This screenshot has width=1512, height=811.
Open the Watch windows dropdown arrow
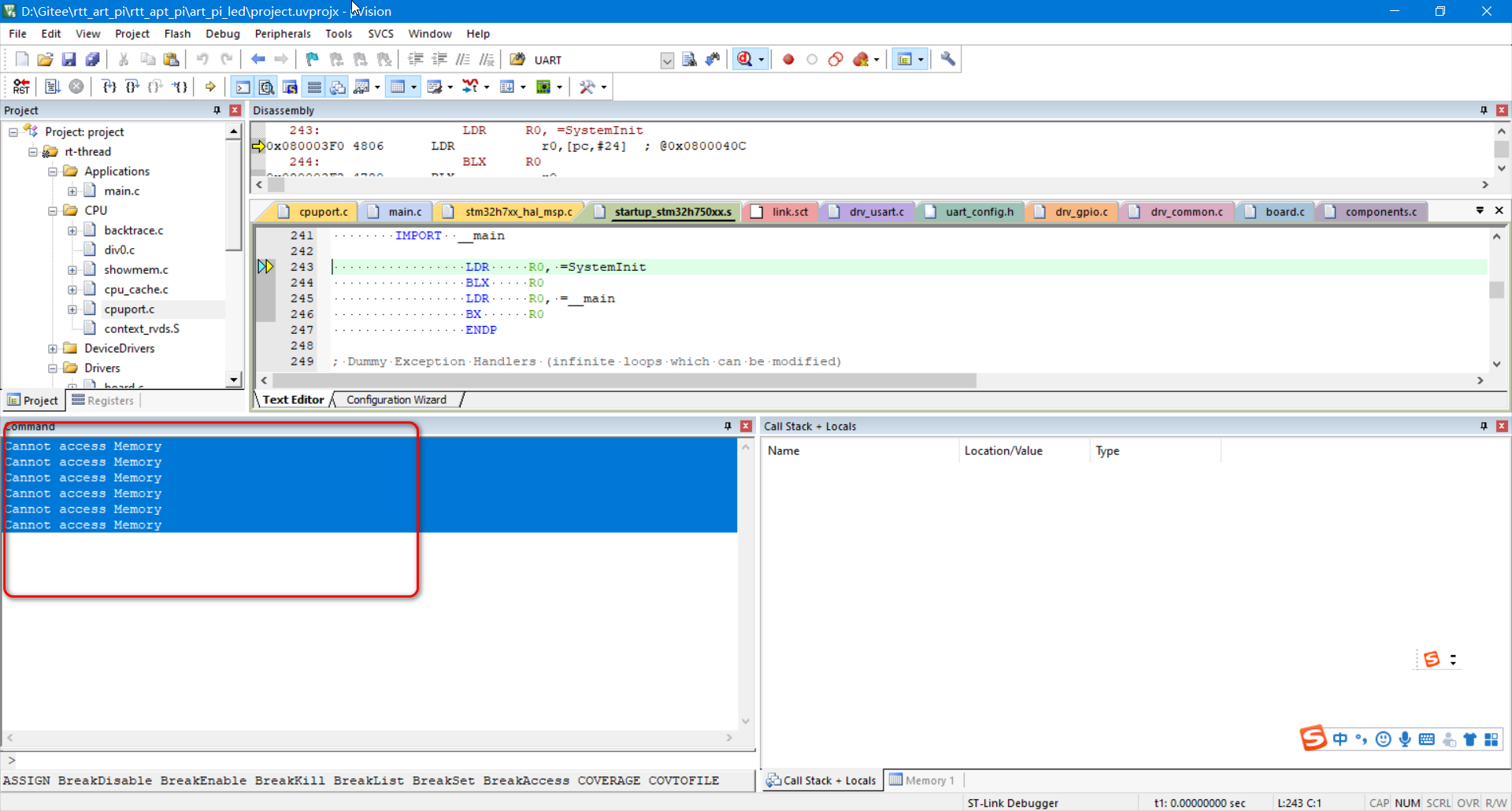point(377,87)
